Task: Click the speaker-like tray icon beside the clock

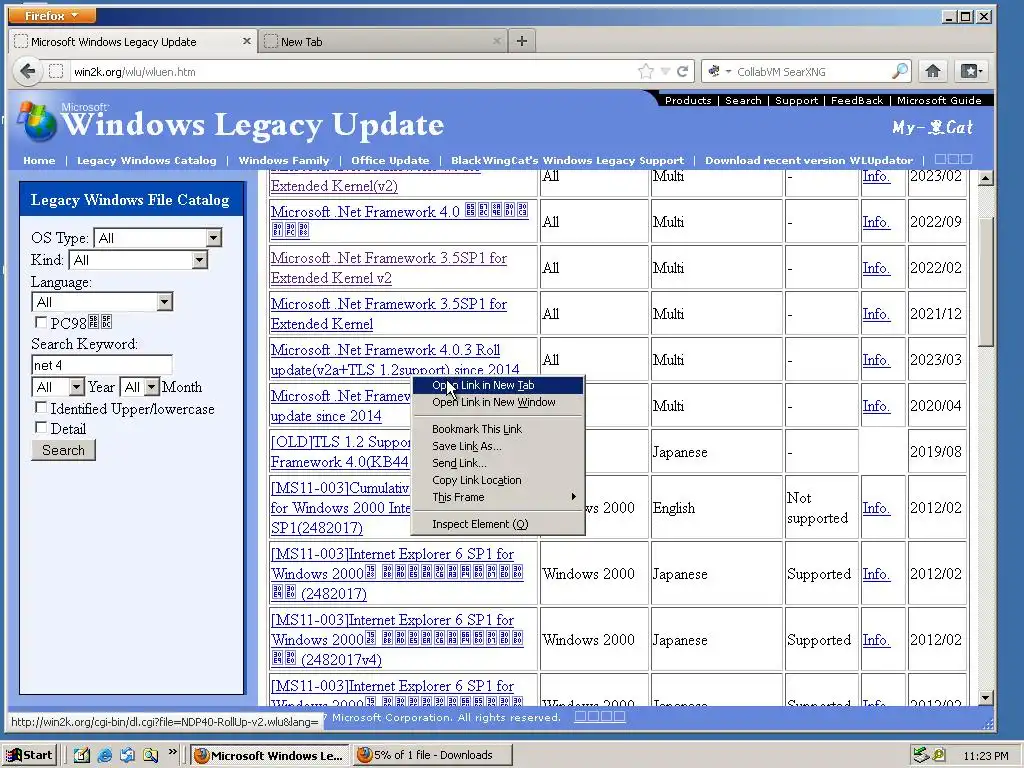Action: [939, 755]
